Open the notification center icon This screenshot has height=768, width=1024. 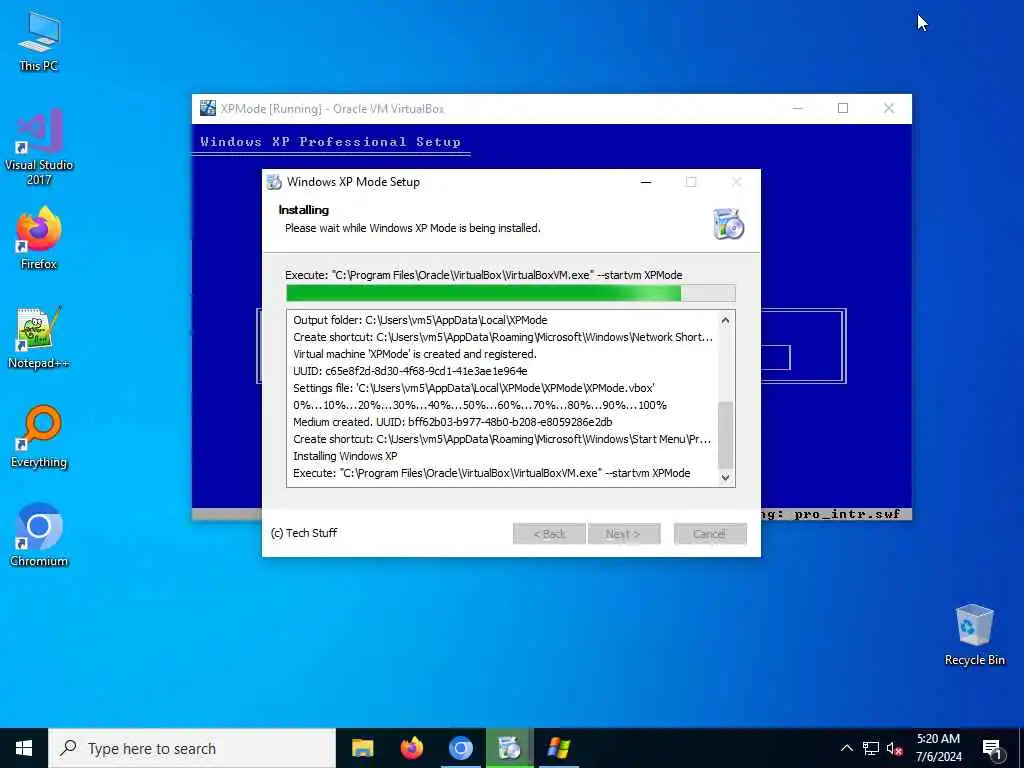pos(993,748)
